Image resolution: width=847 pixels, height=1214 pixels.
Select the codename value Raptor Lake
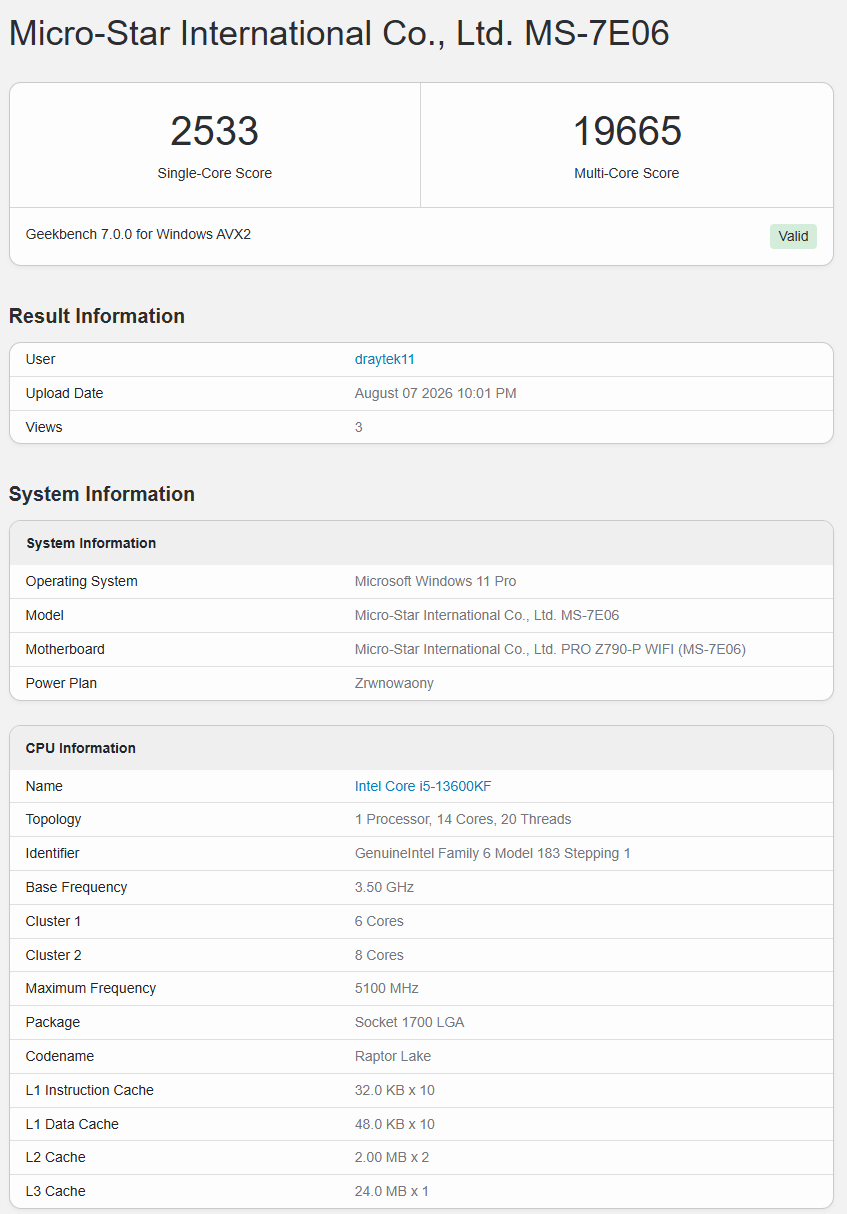coord(393,1056)
